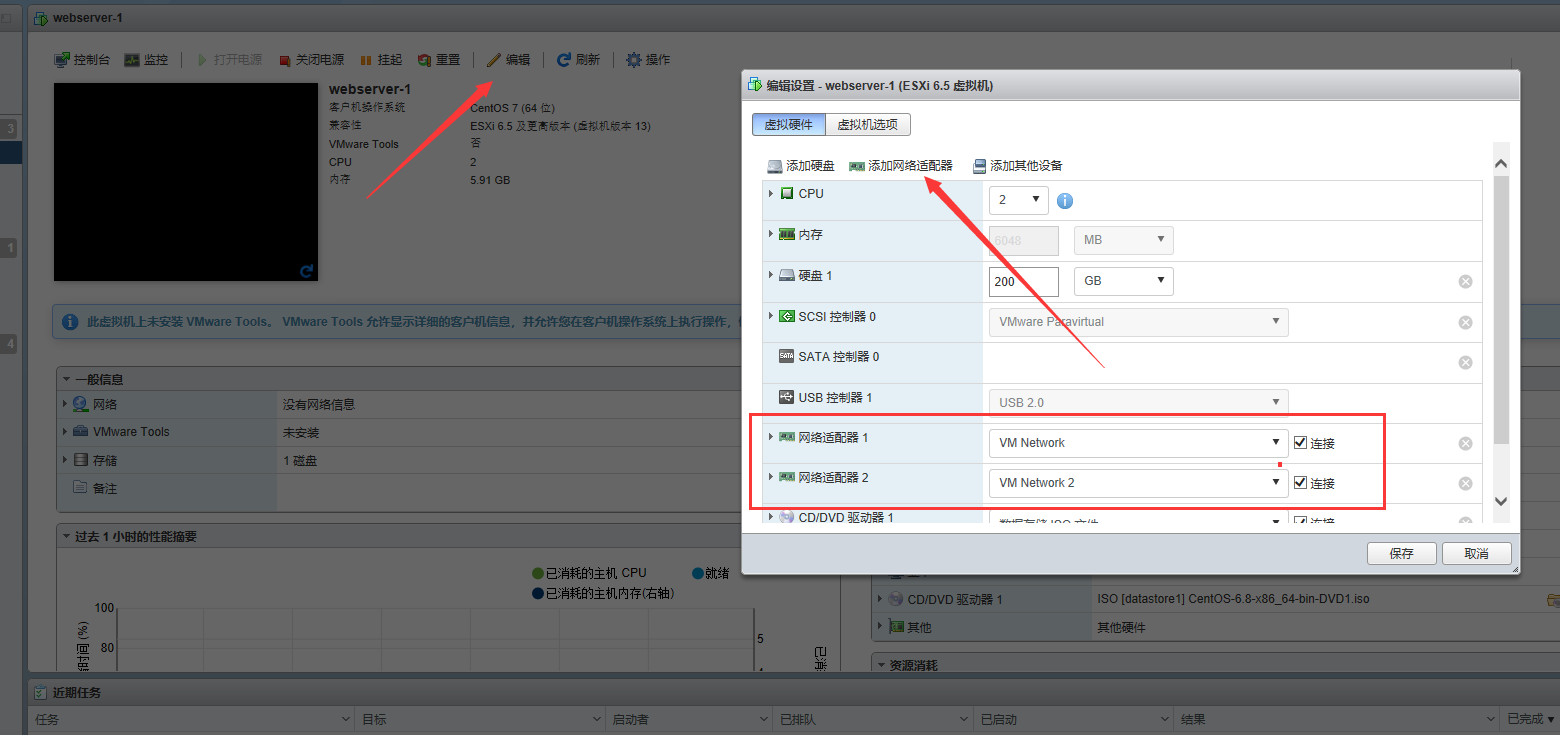Collapse 过去 1 小时的性能摘要 panel
The width and height of the screenshot is (1560, 735).
point(67,537)
